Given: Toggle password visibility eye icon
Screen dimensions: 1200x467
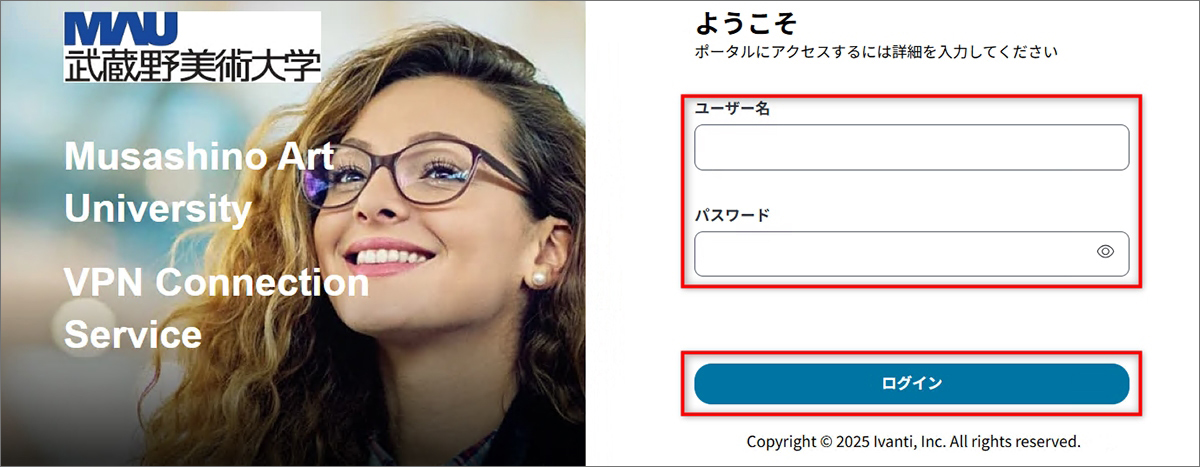Looking at the screenshot, I should pos(1105,252).
